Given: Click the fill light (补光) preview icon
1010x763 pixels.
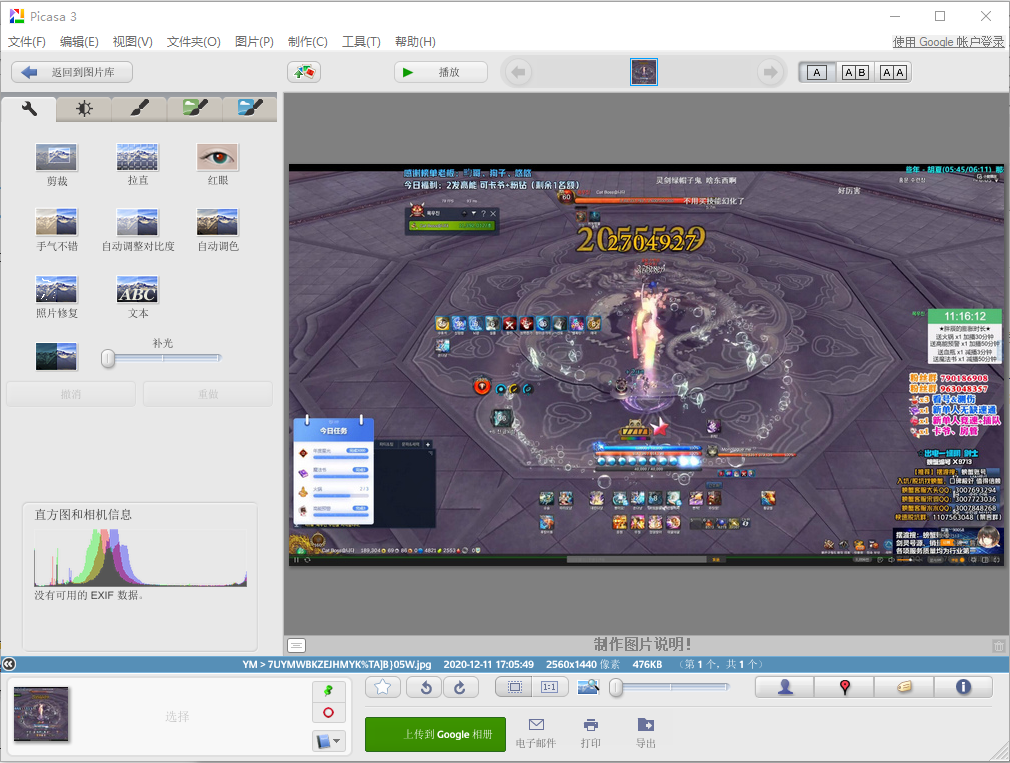Looking at the screenshot, I should 57,357.
